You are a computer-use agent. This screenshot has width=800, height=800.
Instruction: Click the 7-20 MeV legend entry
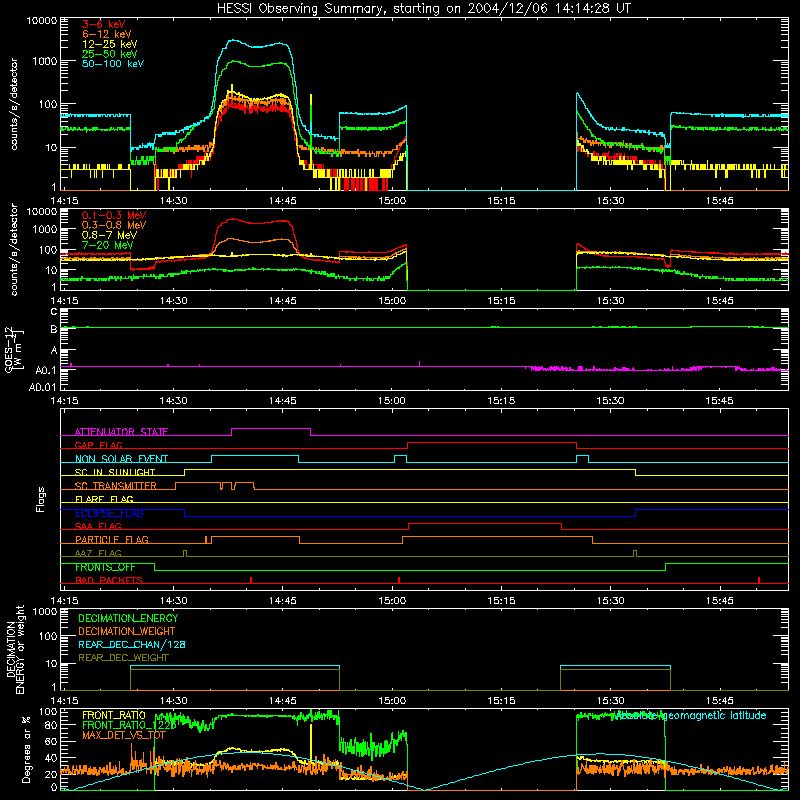tap(108, 245)
